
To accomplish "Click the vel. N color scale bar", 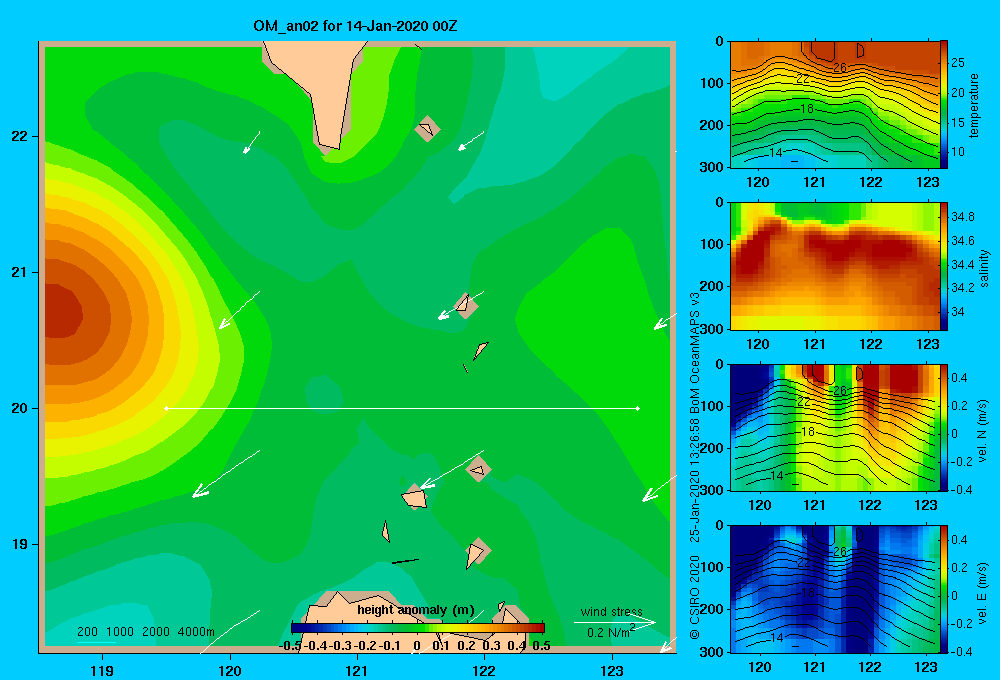I will click(x=944, y=427).
